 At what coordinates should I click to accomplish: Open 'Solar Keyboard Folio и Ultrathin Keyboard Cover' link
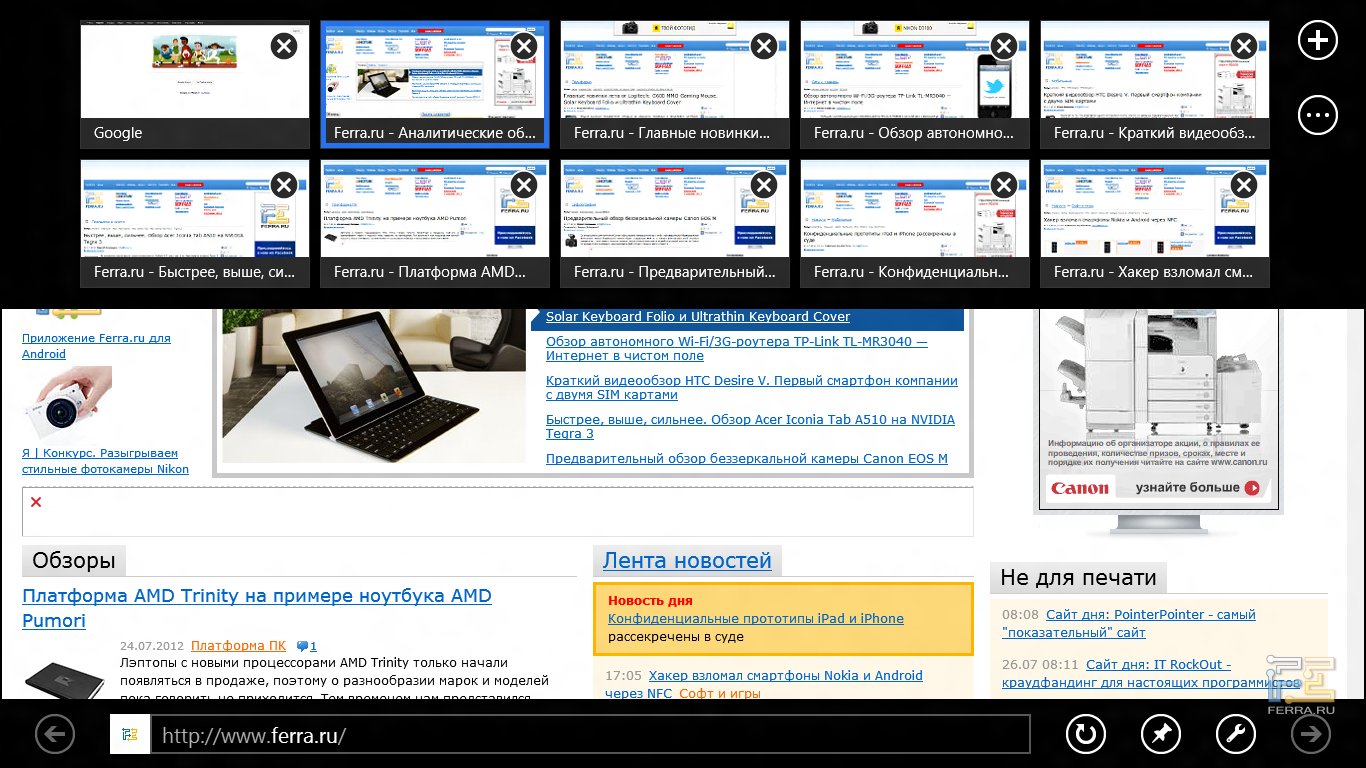point(698,317)
